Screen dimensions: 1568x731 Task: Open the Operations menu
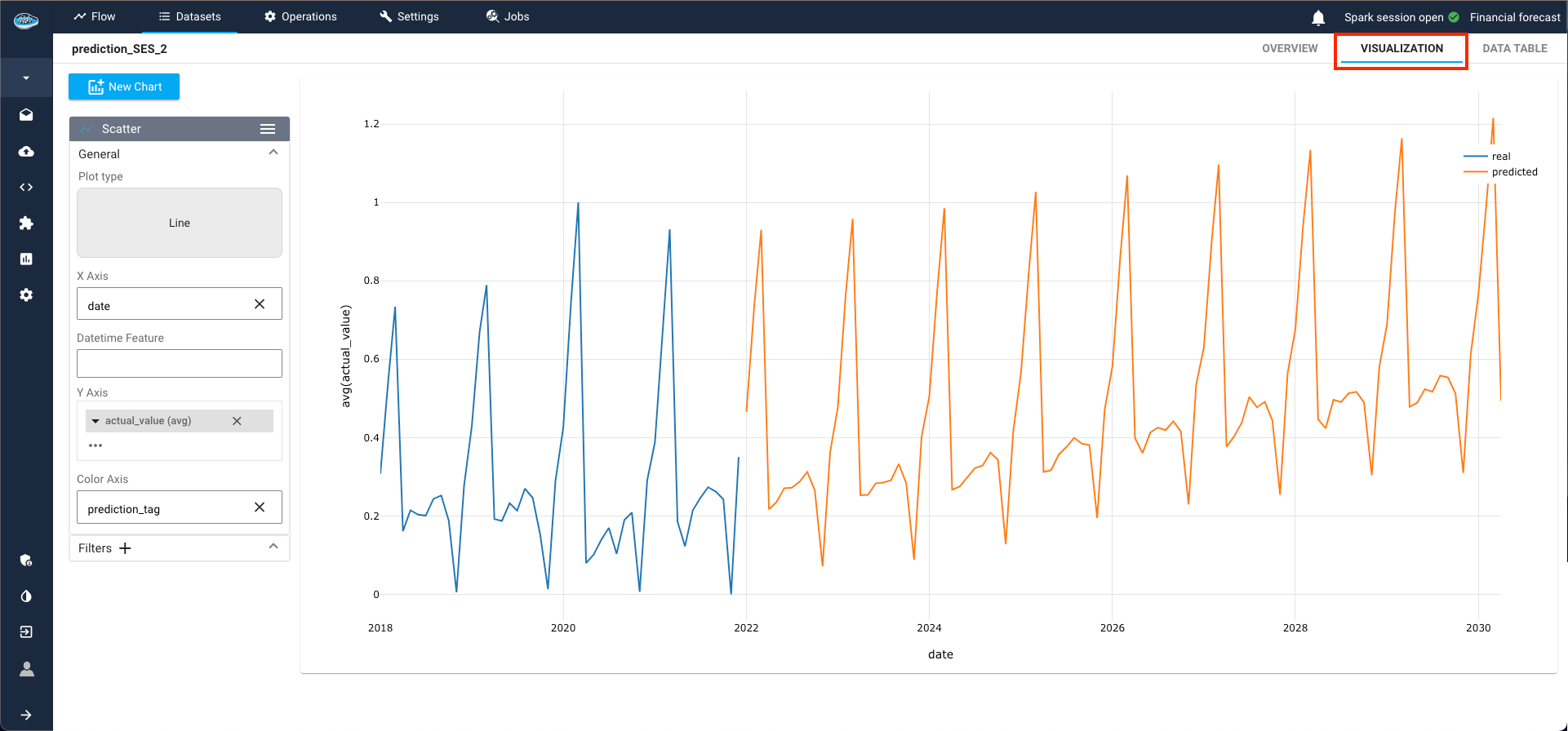300,16
